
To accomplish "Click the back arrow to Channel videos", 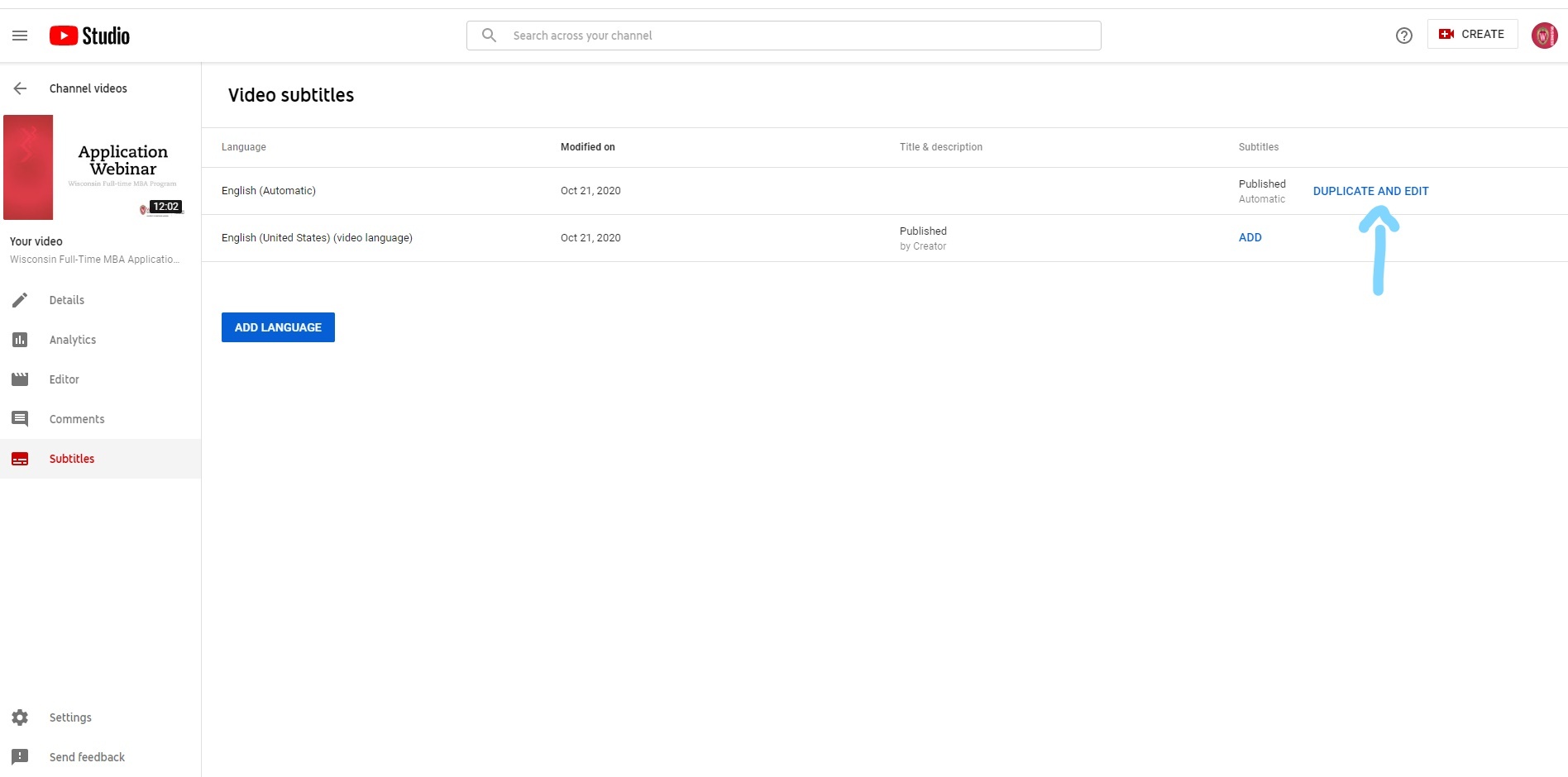I will click(20, 88).
